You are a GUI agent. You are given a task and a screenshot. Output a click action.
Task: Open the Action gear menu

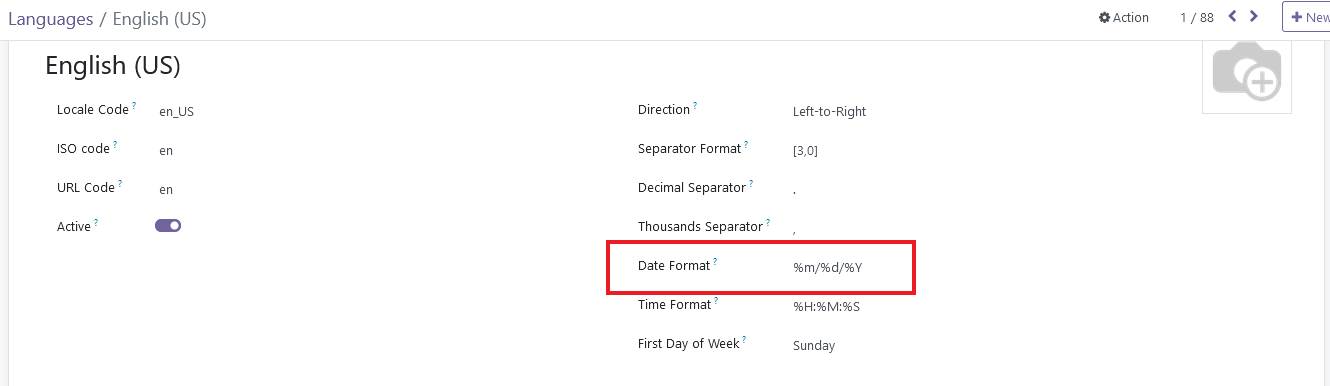pyautogui.click(x=1124, y=18)
